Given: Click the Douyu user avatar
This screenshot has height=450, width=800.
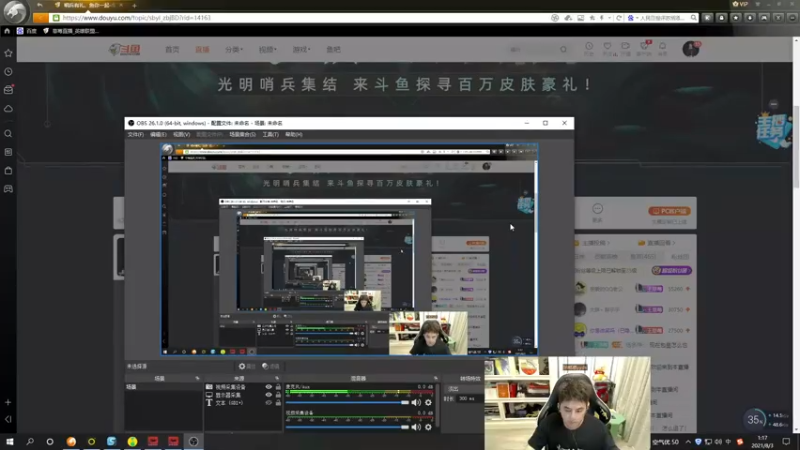Looking at the screenshot, I should pyautogui.click(x=691, y=49).
